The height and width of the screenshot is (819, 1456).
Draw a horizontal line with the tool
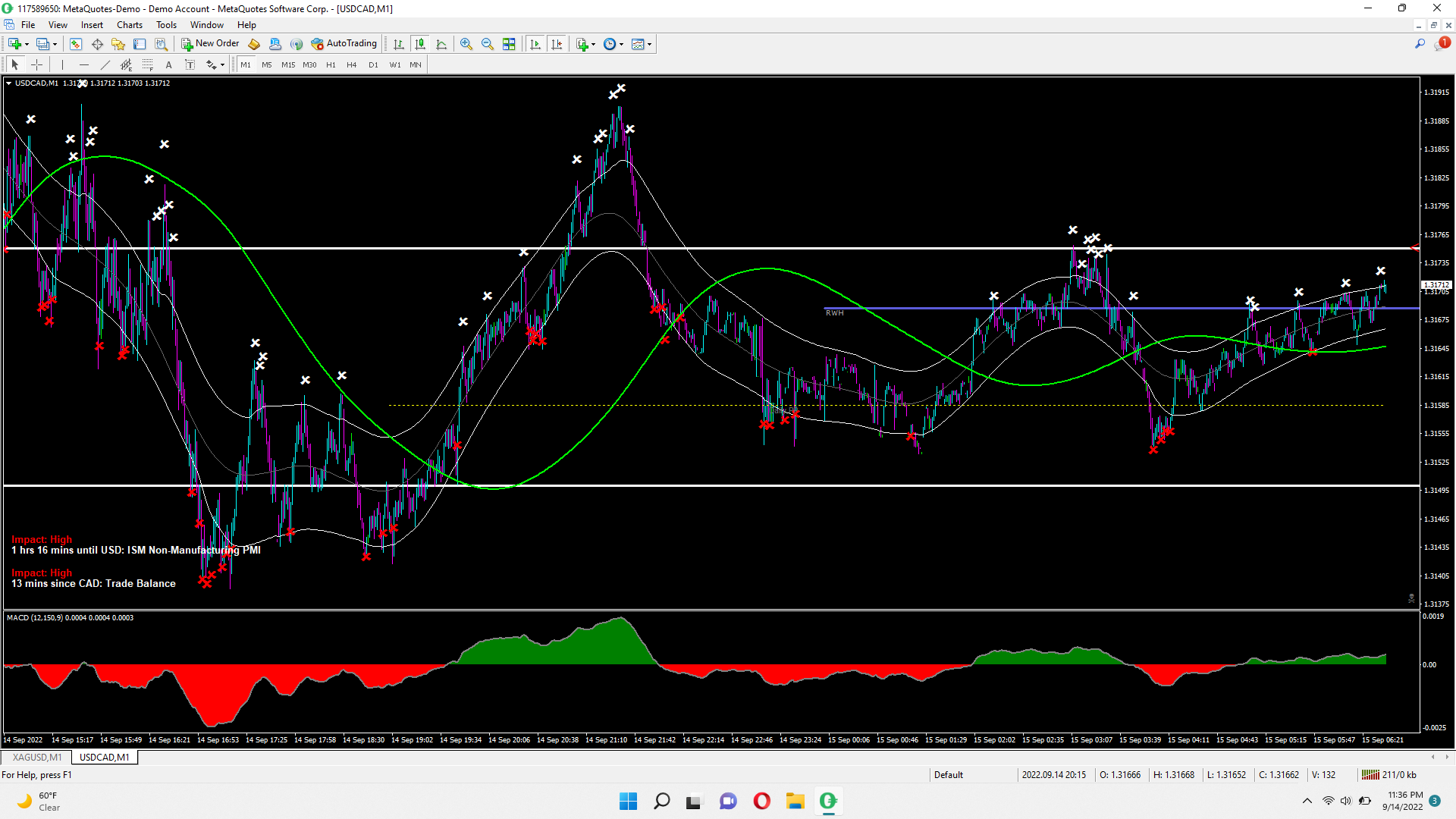[x=84, y=65]
